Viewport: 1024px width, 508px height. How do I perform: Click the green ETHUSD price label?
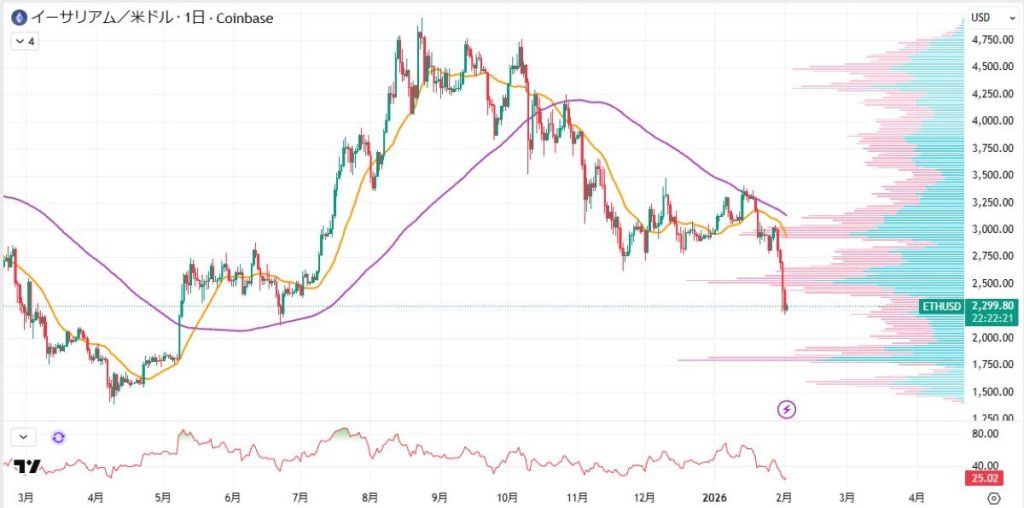(942, 306)
